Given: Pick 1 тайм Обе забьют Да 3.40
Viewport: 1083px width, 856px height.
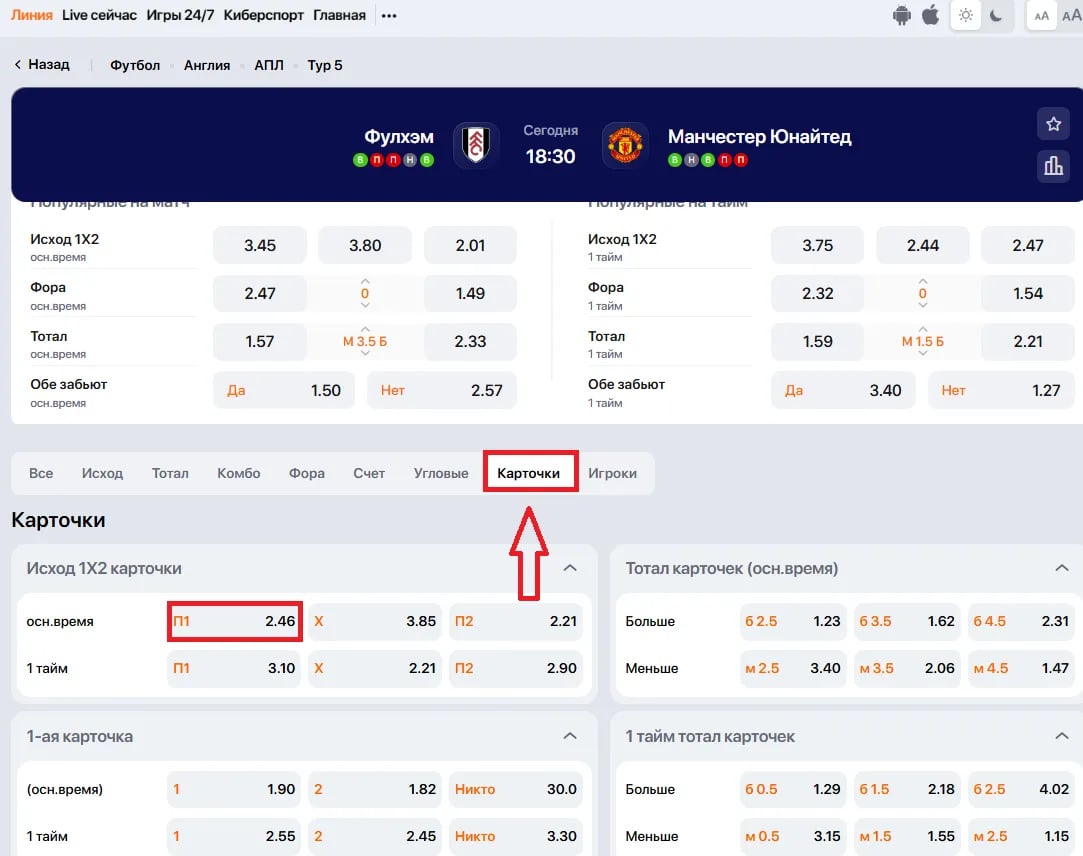Looking at the screenshot, I should point(843,390).
